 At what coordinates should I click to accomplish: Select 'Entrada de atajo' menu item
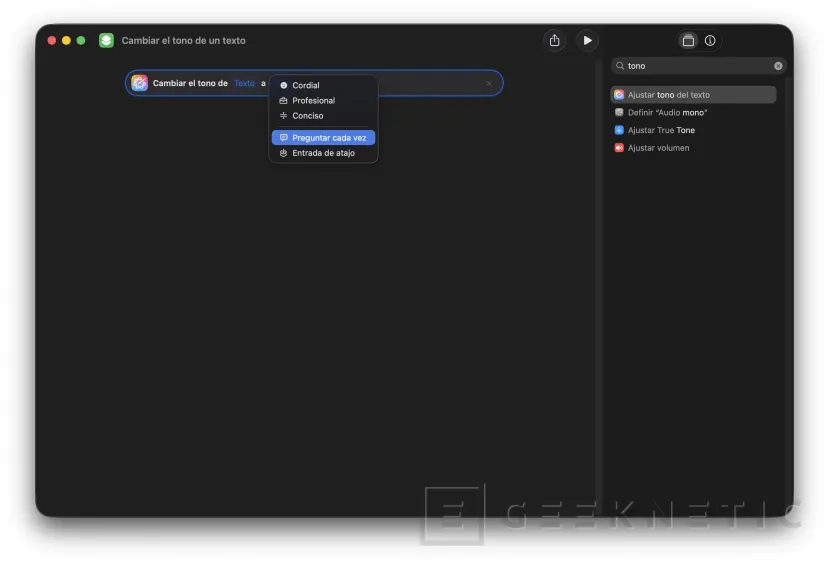tap(323, 153)
